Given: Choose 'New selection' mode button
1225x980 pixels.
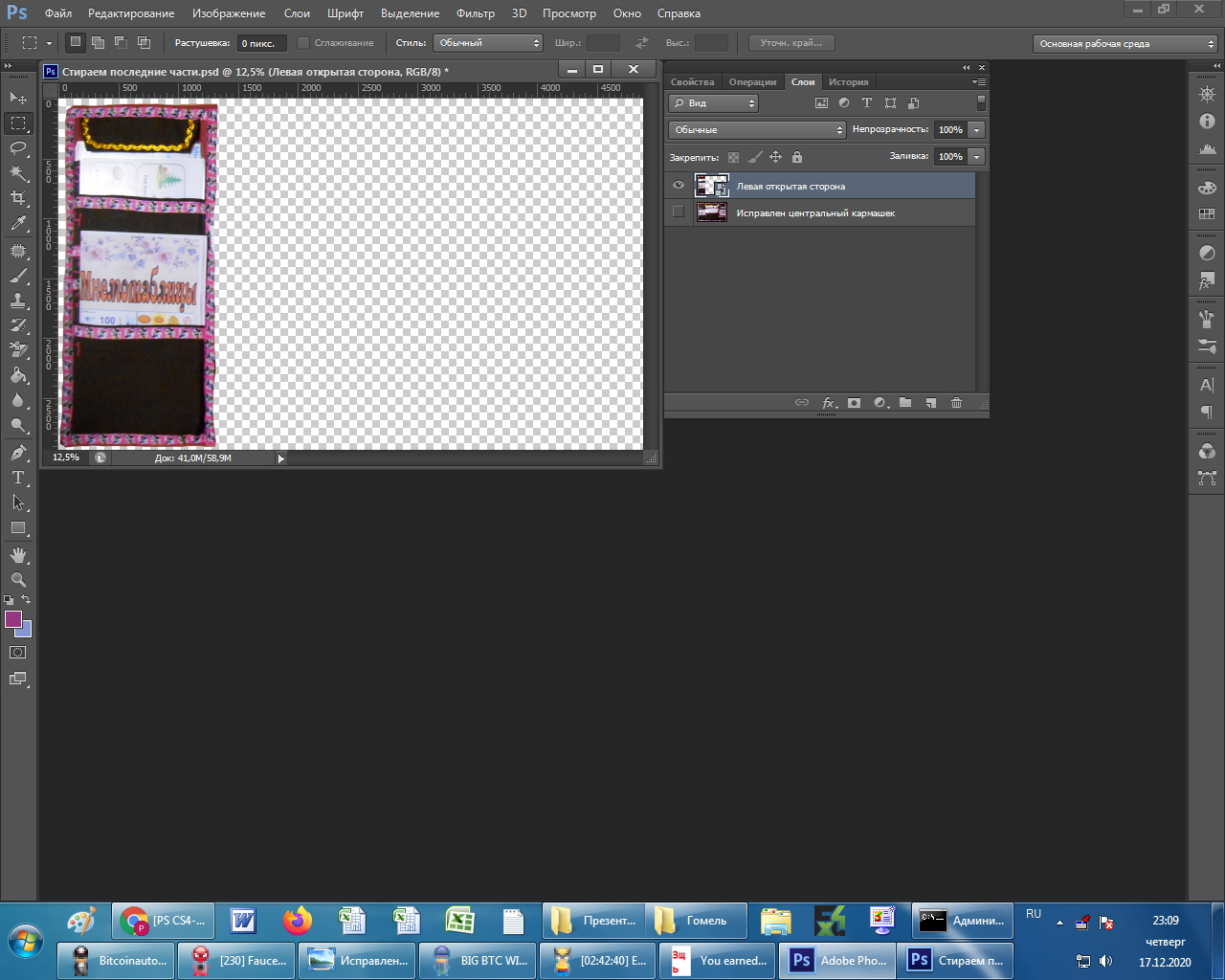Looking at the screenshot, I should [x=76, y=42].
